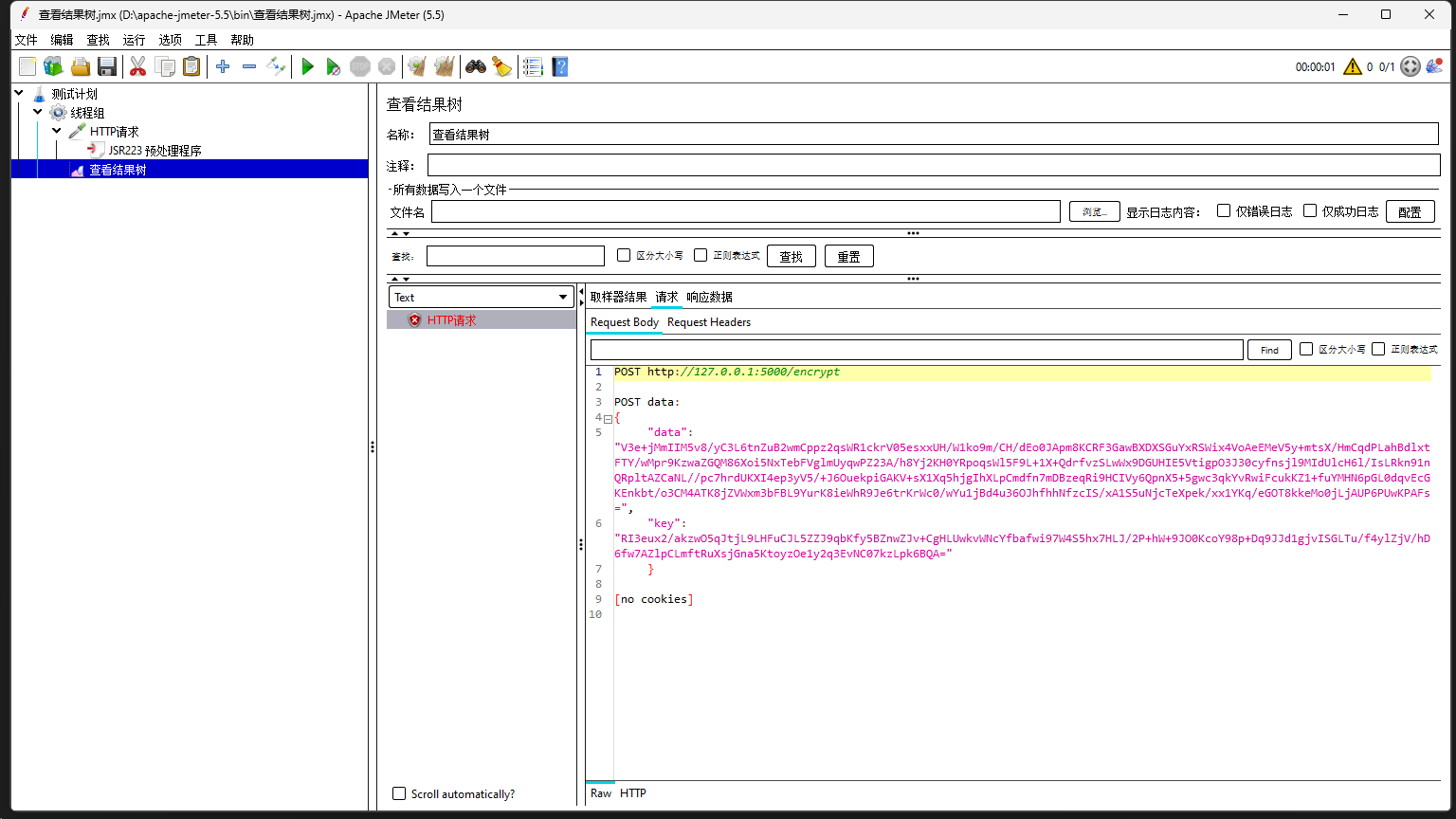The height and width of the screenshot is (819, 1456).
Task: Collapse the HTTP请求 tree node
Action: (57, 131)
